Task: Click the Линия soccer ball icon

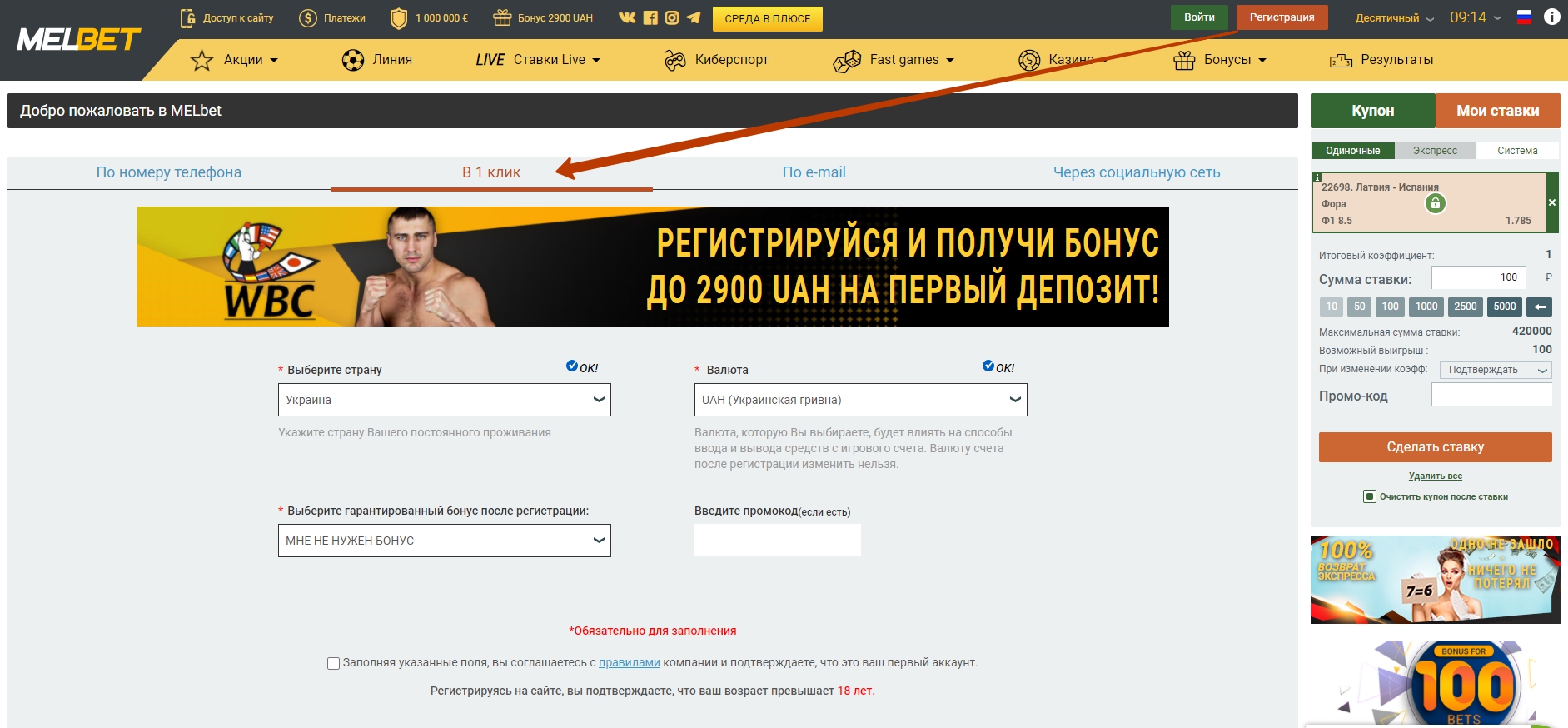Action: click(x=353, y=60)
